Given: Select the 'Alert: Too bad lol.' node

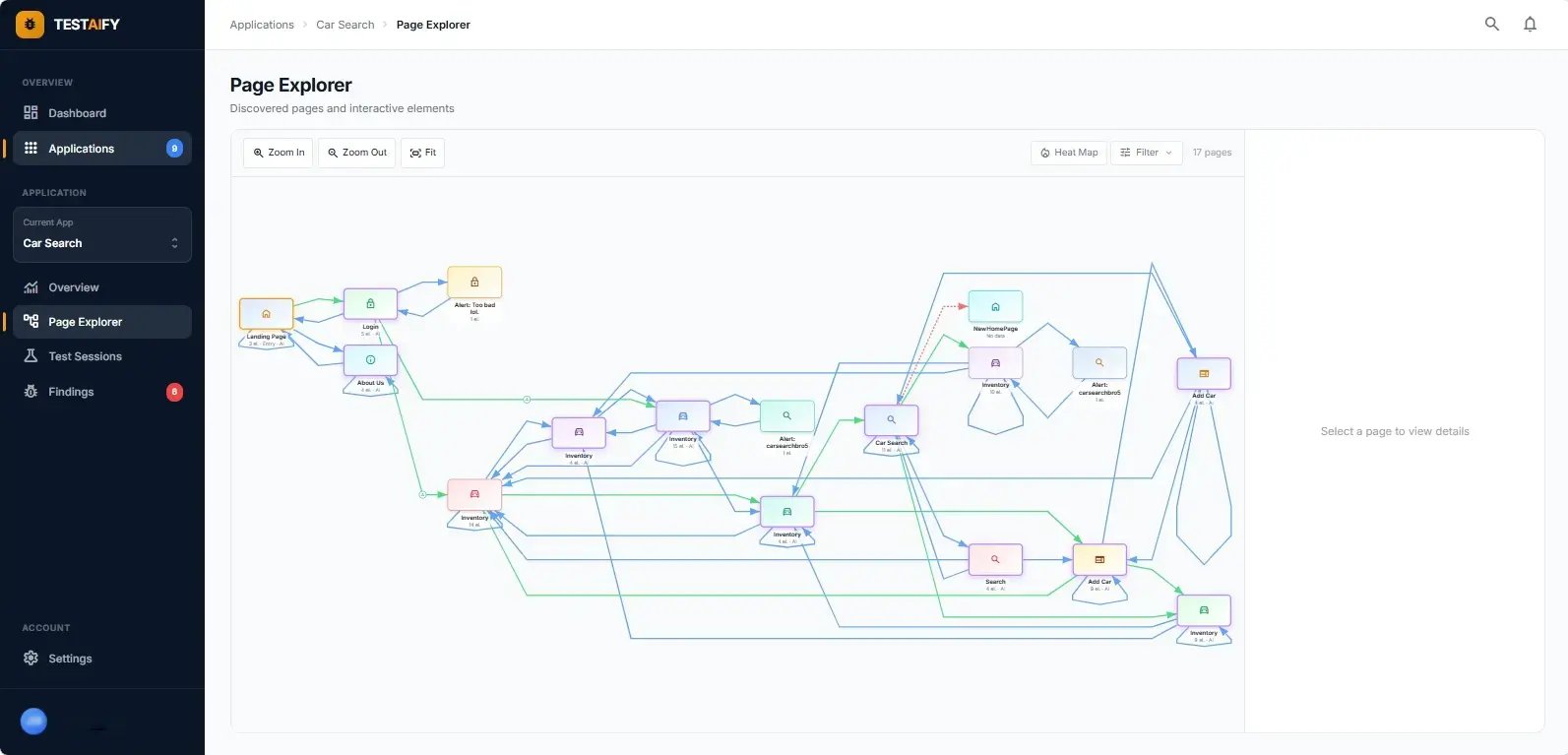Looking at the screenshot, I should pos(474,282).
